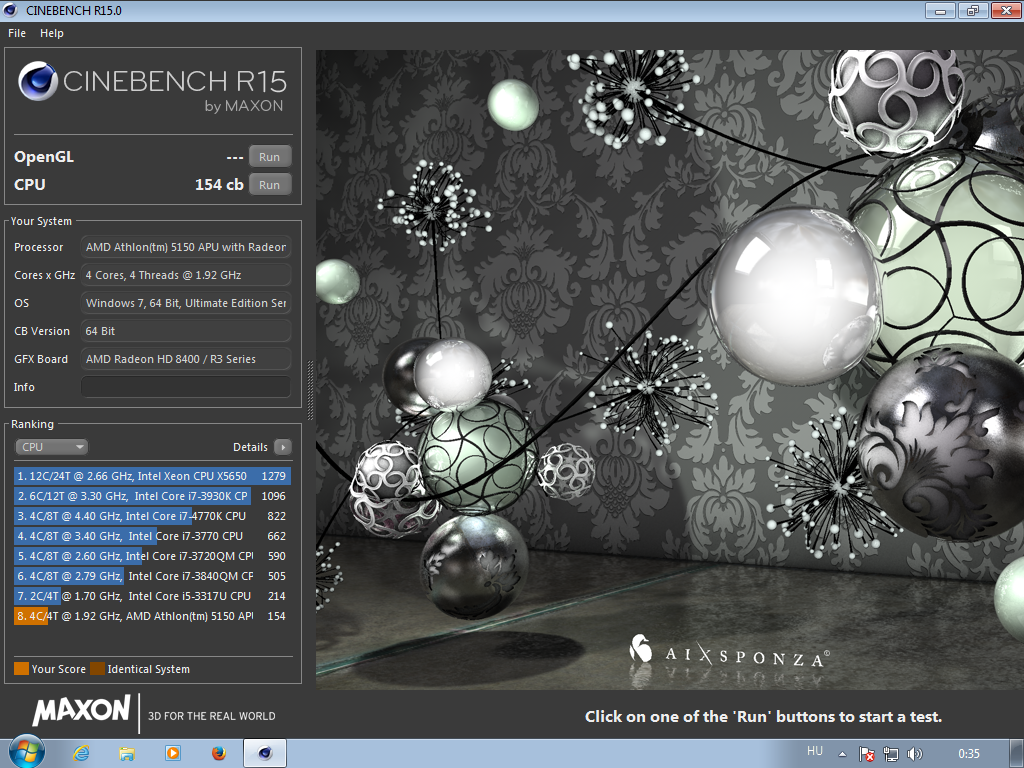Click the MAXON logo at the bottom
1024x768 pixels.
82,711
